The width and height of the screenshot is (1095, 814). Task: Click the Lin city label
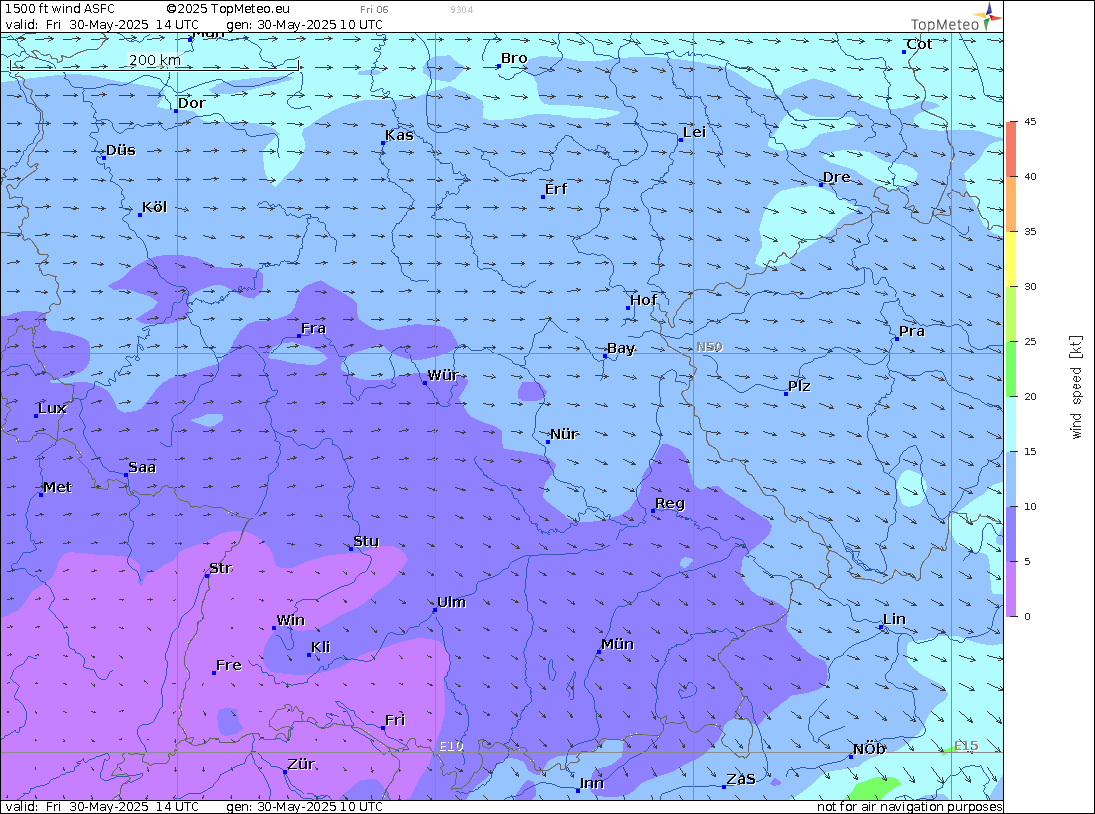[895, 619]
